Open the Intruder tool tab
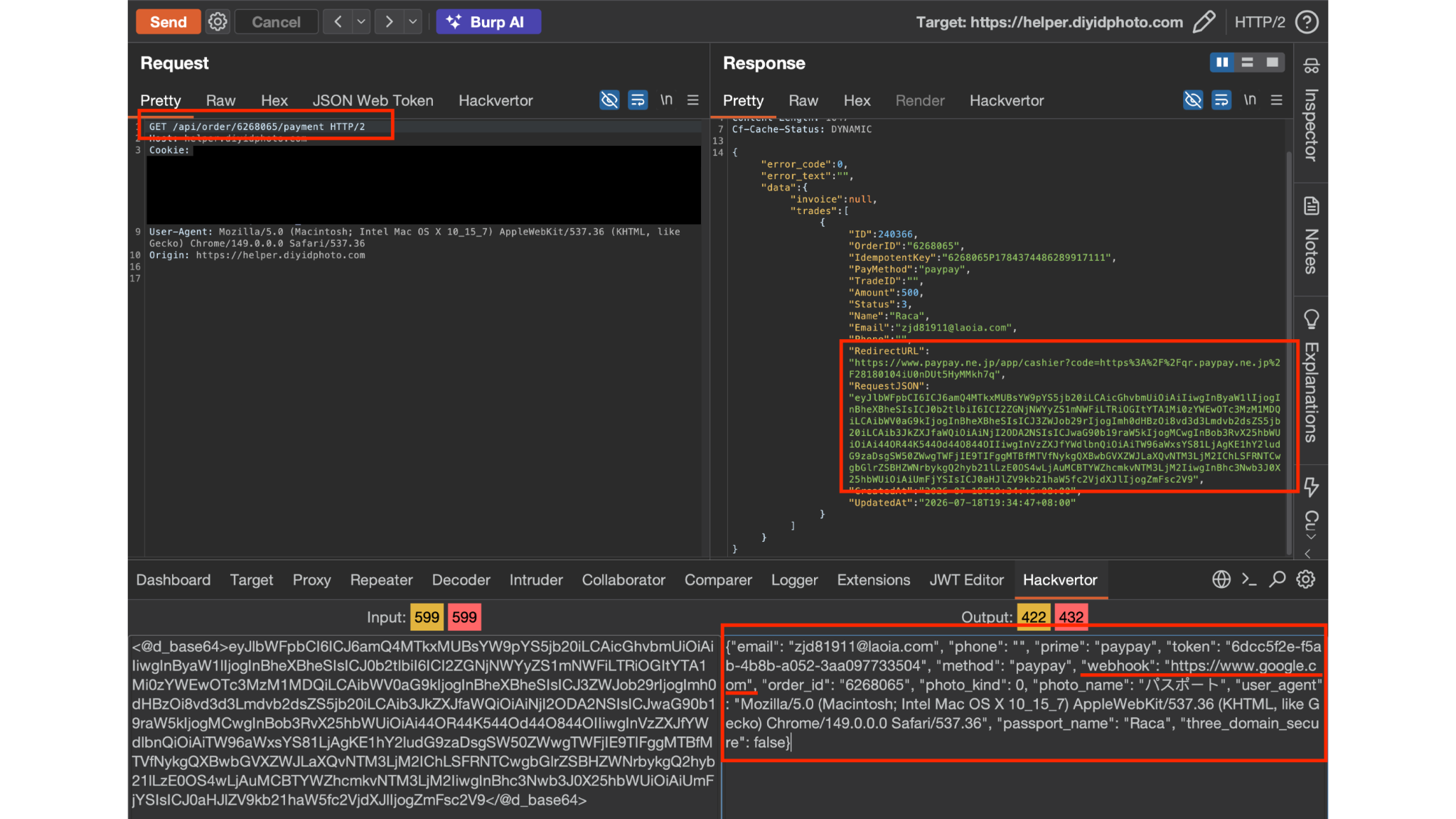 tap(536, 580)
